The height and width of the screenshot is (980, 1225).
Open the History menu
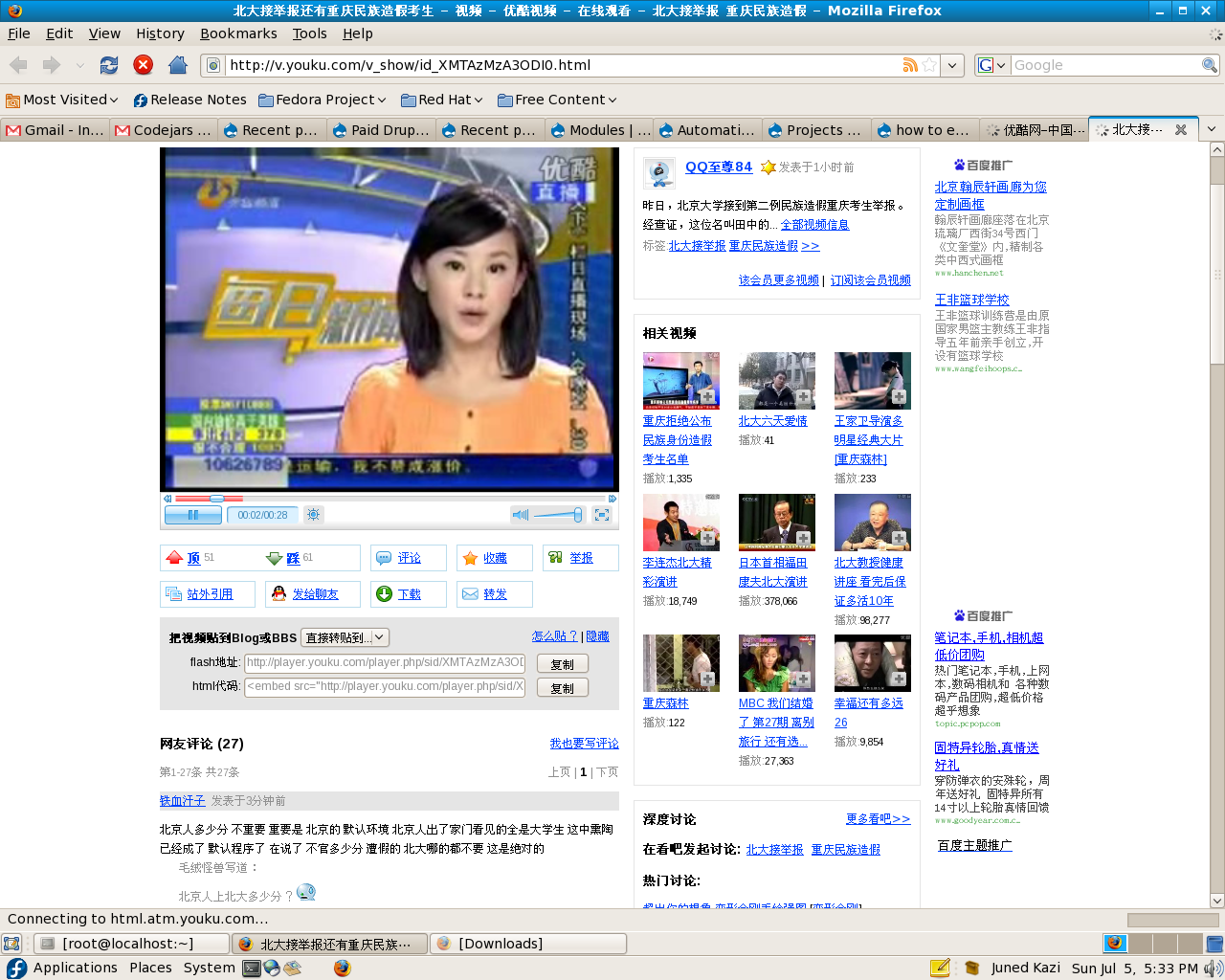coord(160,33)
